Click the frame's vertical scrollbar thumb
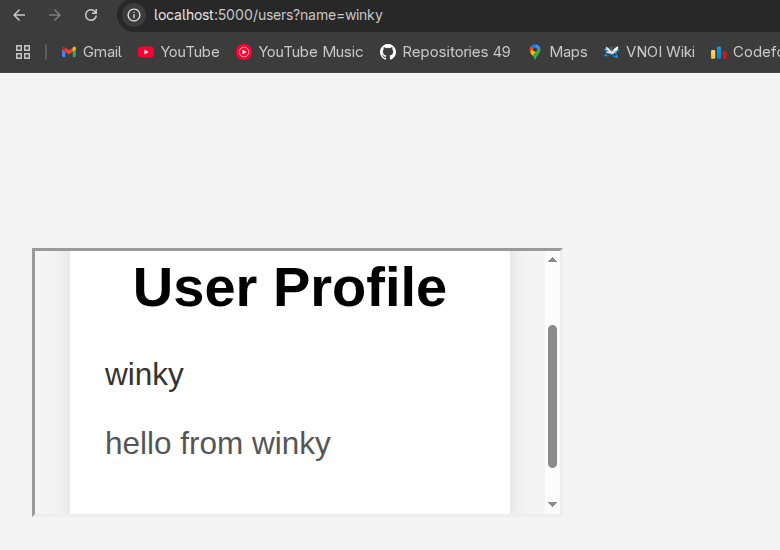The width and height of the screenshot is (780, 550). pyautogui.click(x=552, y=396)
